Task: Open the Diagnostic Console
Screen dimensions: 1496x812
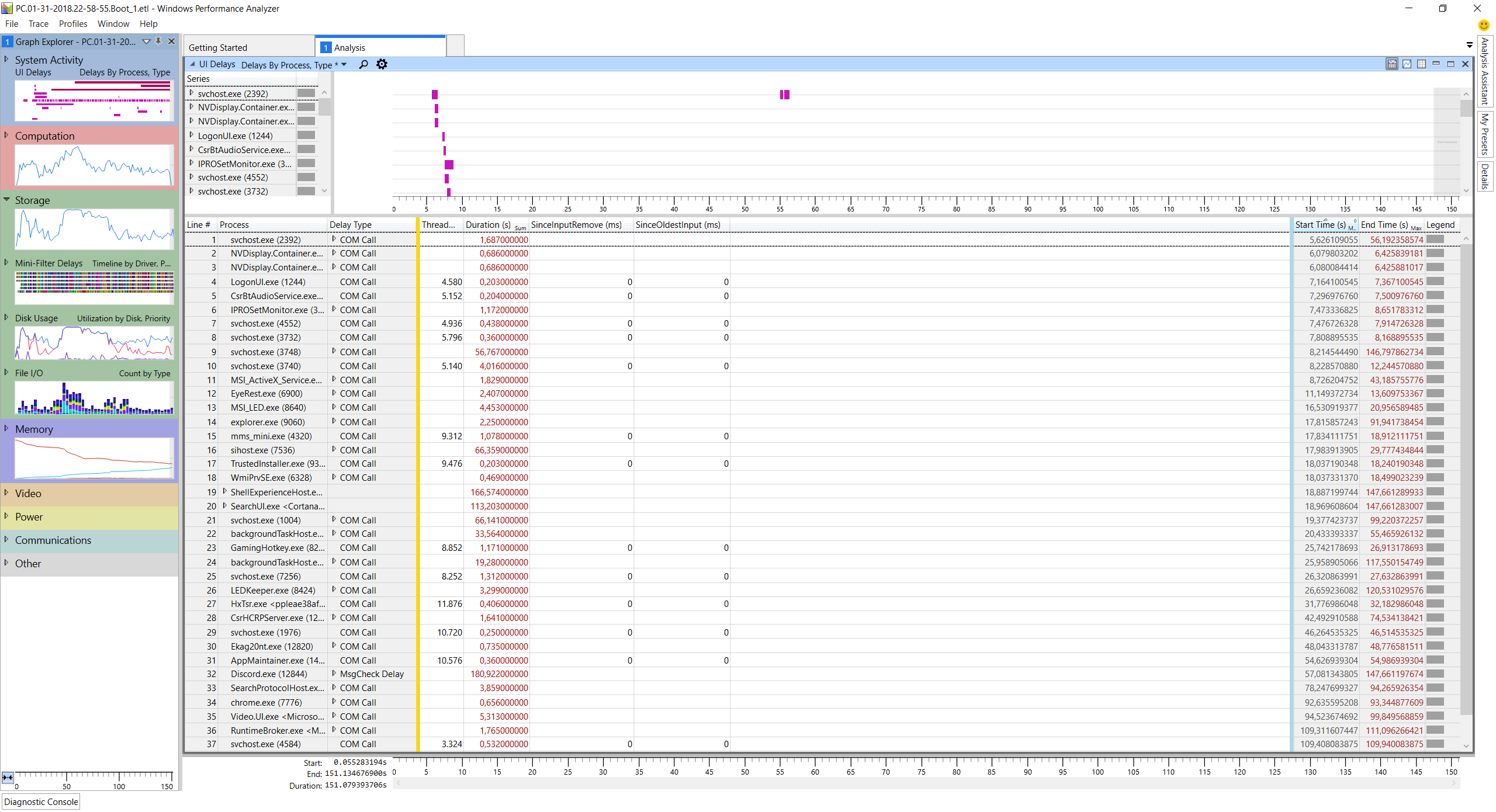Action: 41,801
